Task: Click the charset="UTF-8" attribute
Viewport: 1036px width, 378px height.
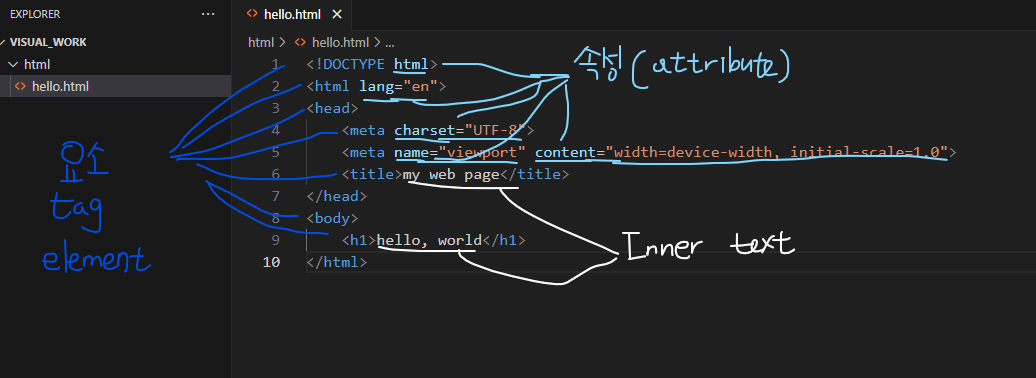Action: click(460, 130)
